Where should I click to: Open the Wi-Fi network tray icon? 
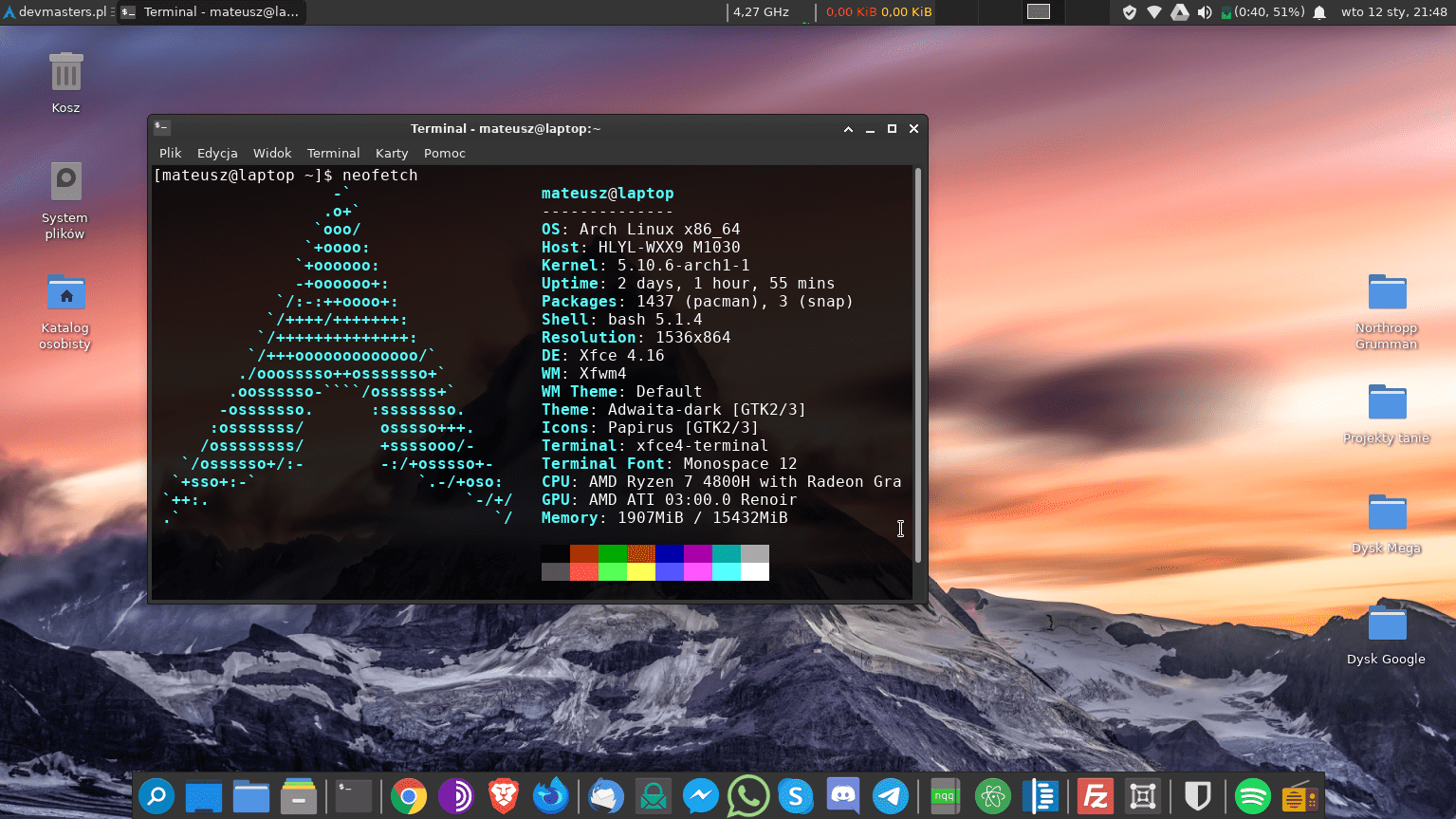[x=1154, y=11]
